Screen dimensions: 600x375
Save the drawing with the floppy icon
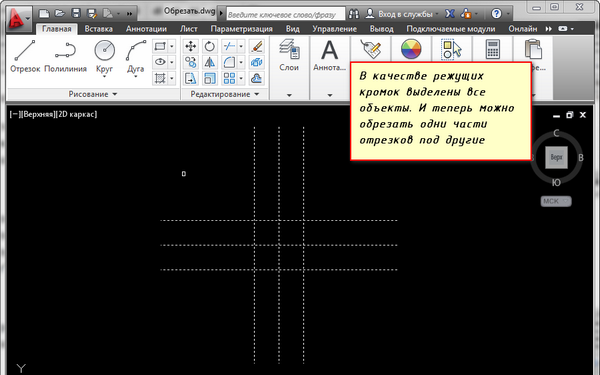pyautogui.click(x=76, y=14)
